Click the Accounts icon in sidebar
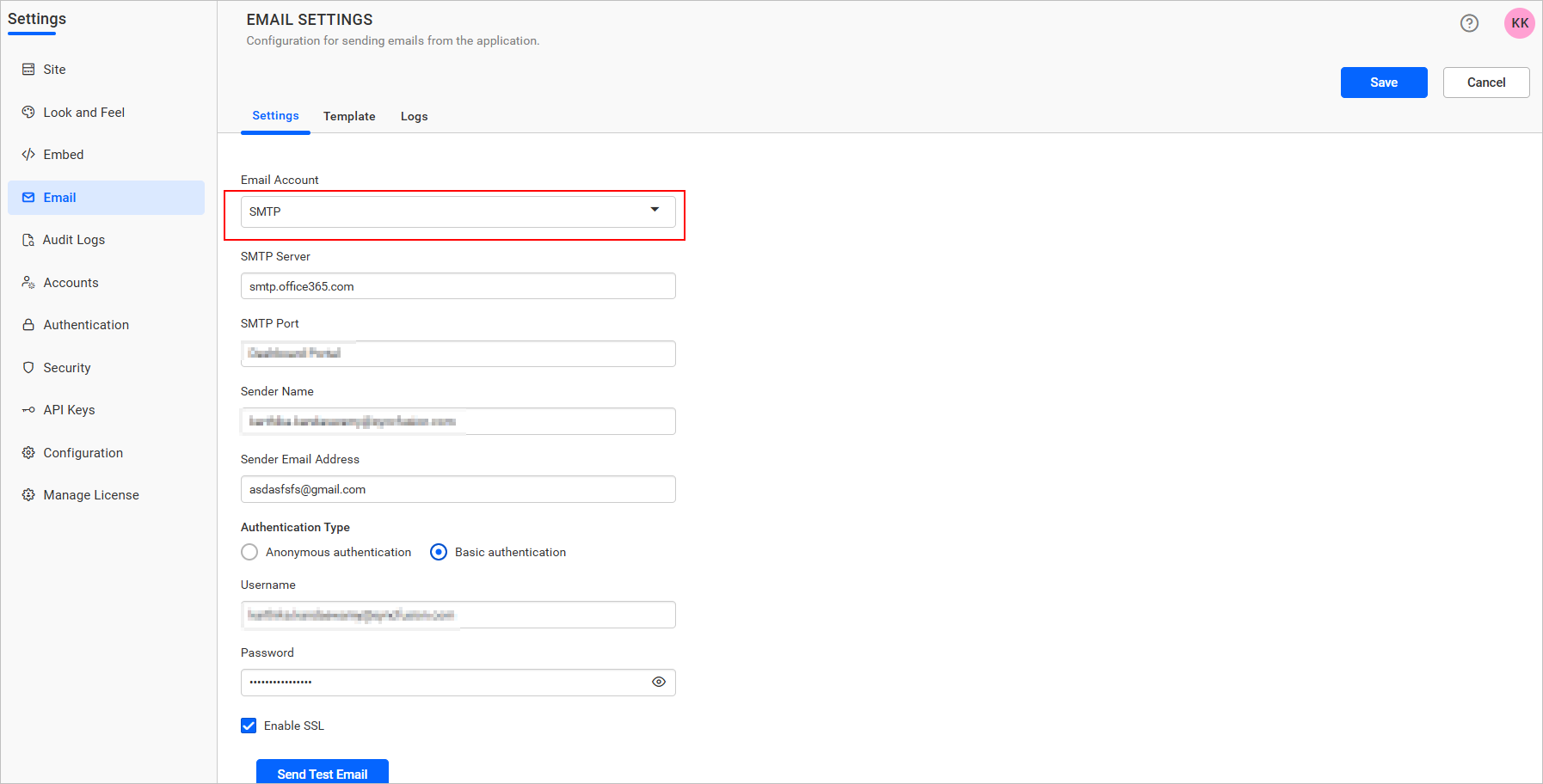 [28, 282]
